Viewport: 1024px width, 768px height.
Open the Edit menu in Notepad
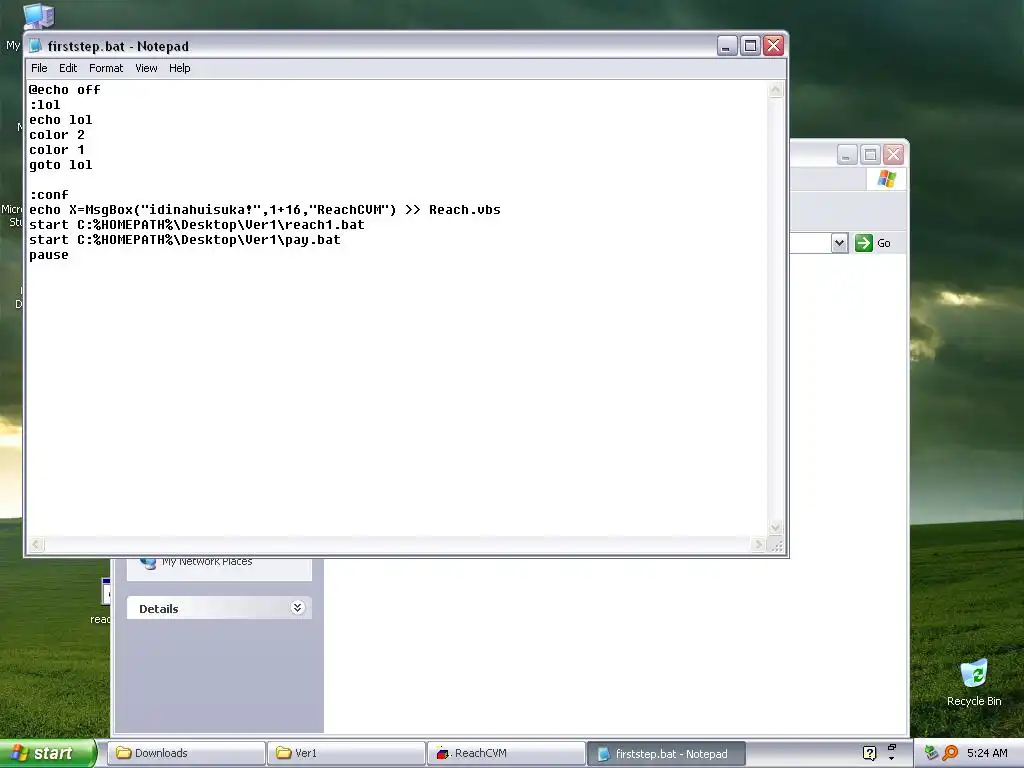pyautogui.click(x=68, y=68)
